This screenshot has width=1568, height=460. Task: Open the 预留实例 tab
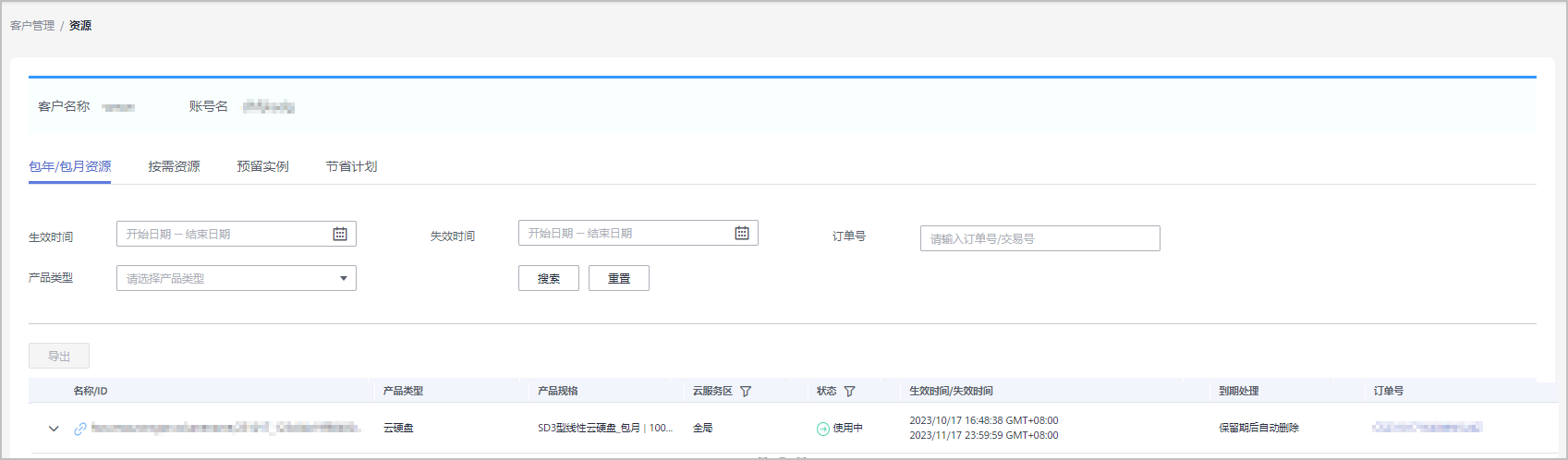pos(262,166)
